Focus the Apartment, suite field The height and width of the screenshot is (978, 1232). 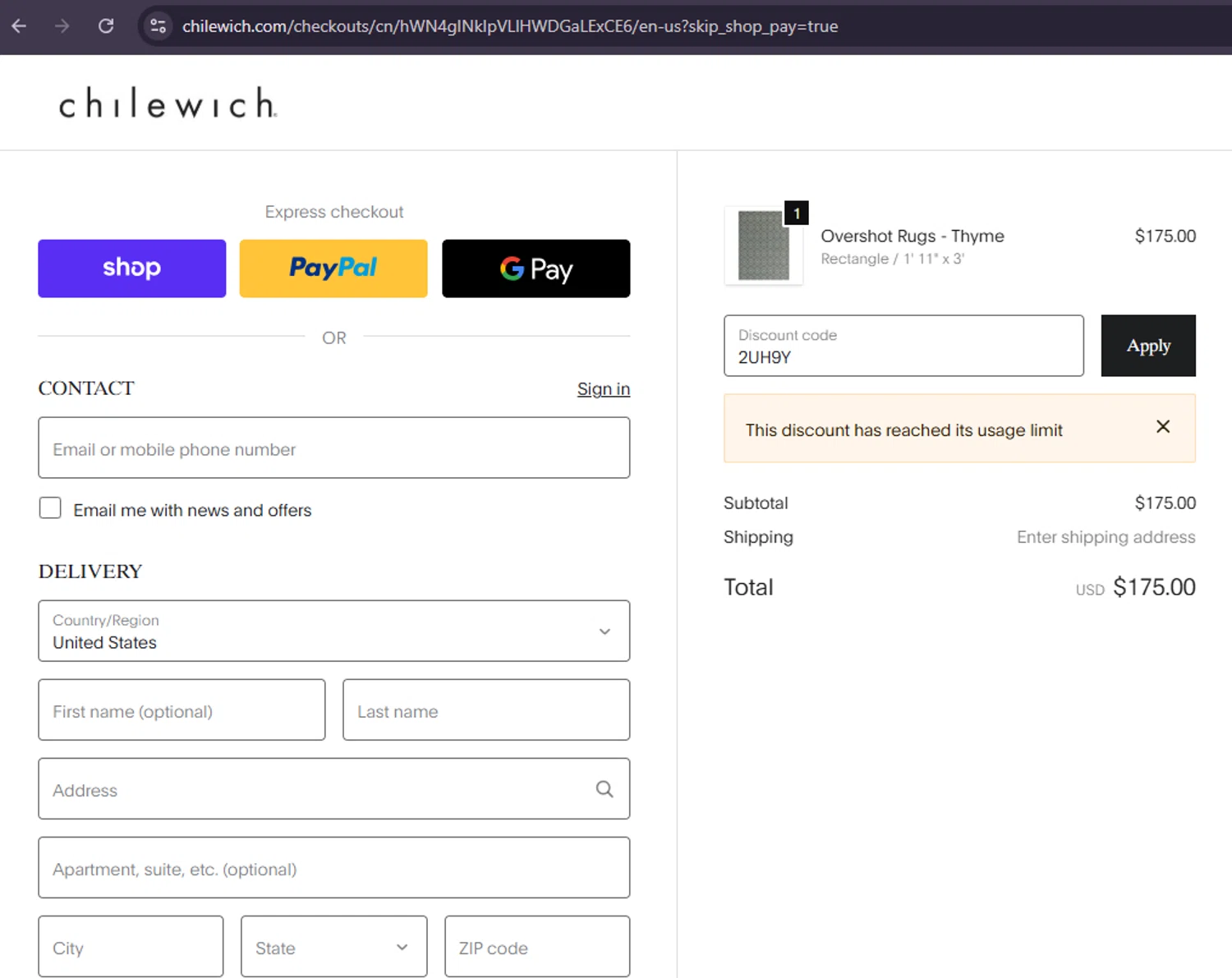(333, 867)
